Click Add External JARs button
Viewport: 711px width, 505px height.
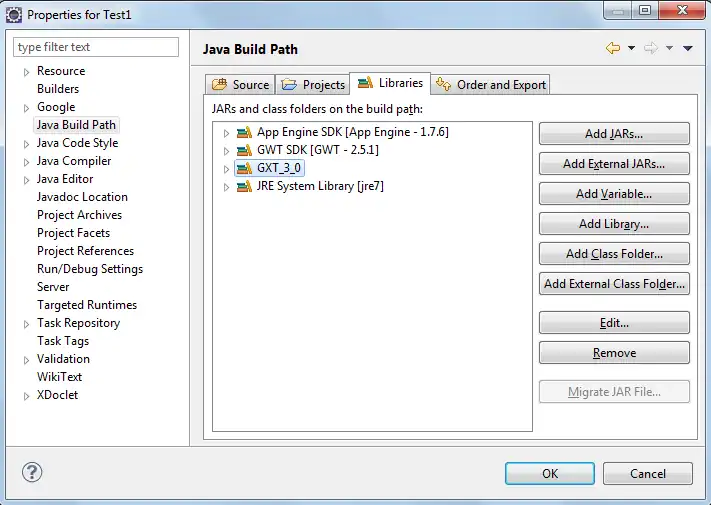(613, 164)
